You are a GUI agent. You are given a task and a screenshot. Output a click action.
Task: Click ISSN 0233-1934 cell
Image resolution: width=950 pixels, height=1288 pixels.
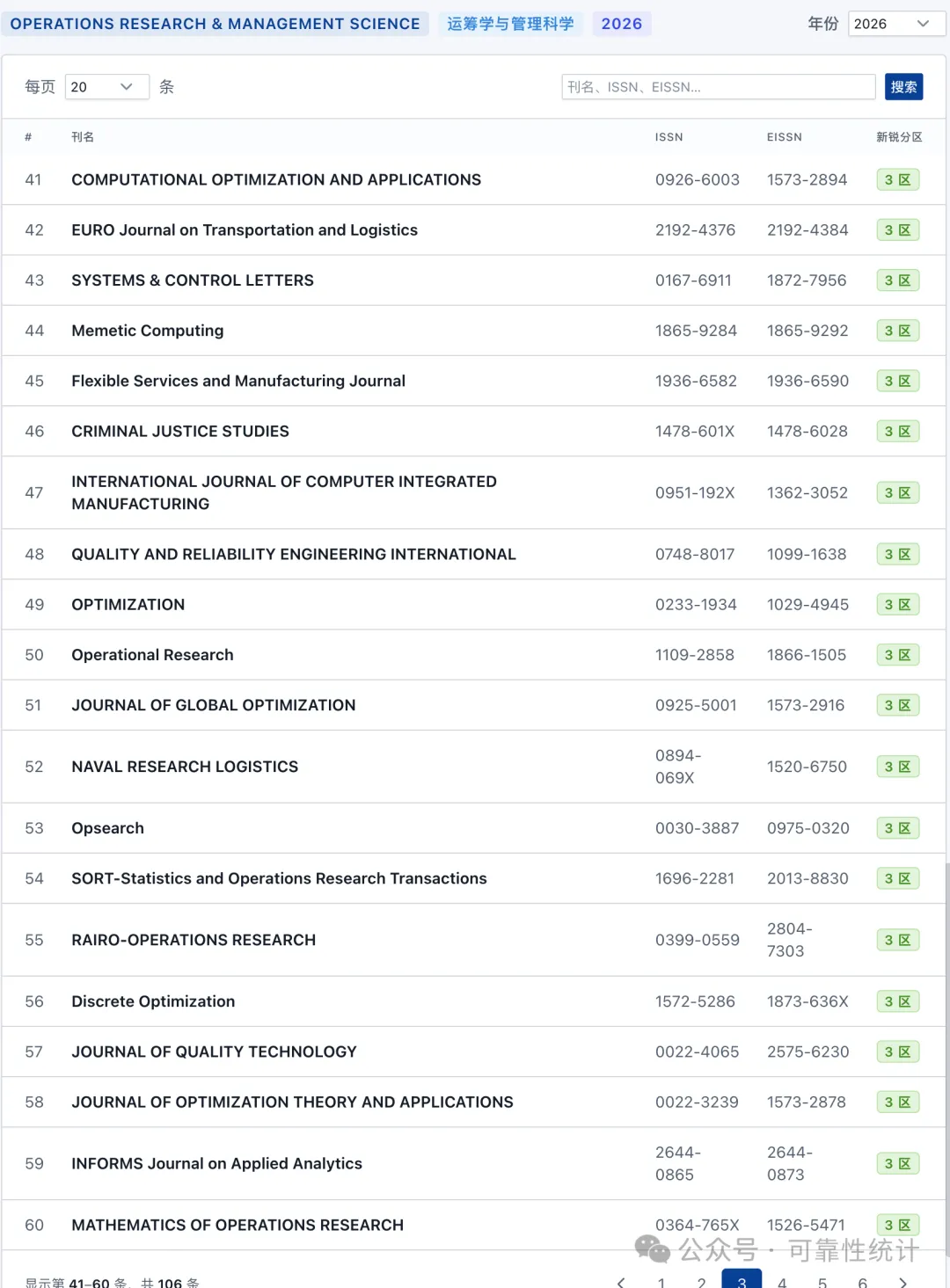tap(696, 604)
